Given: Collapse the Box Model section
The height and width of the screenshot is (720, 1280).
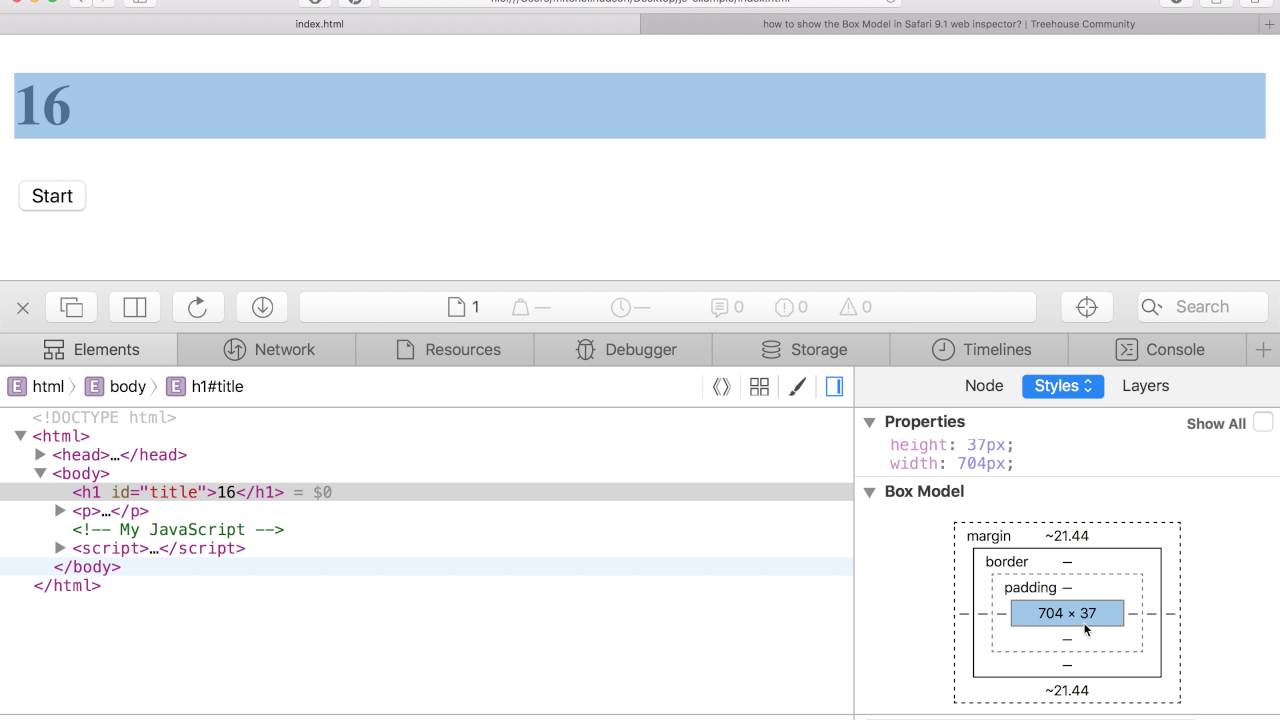Looking at the screenshot, I should 869,492.
